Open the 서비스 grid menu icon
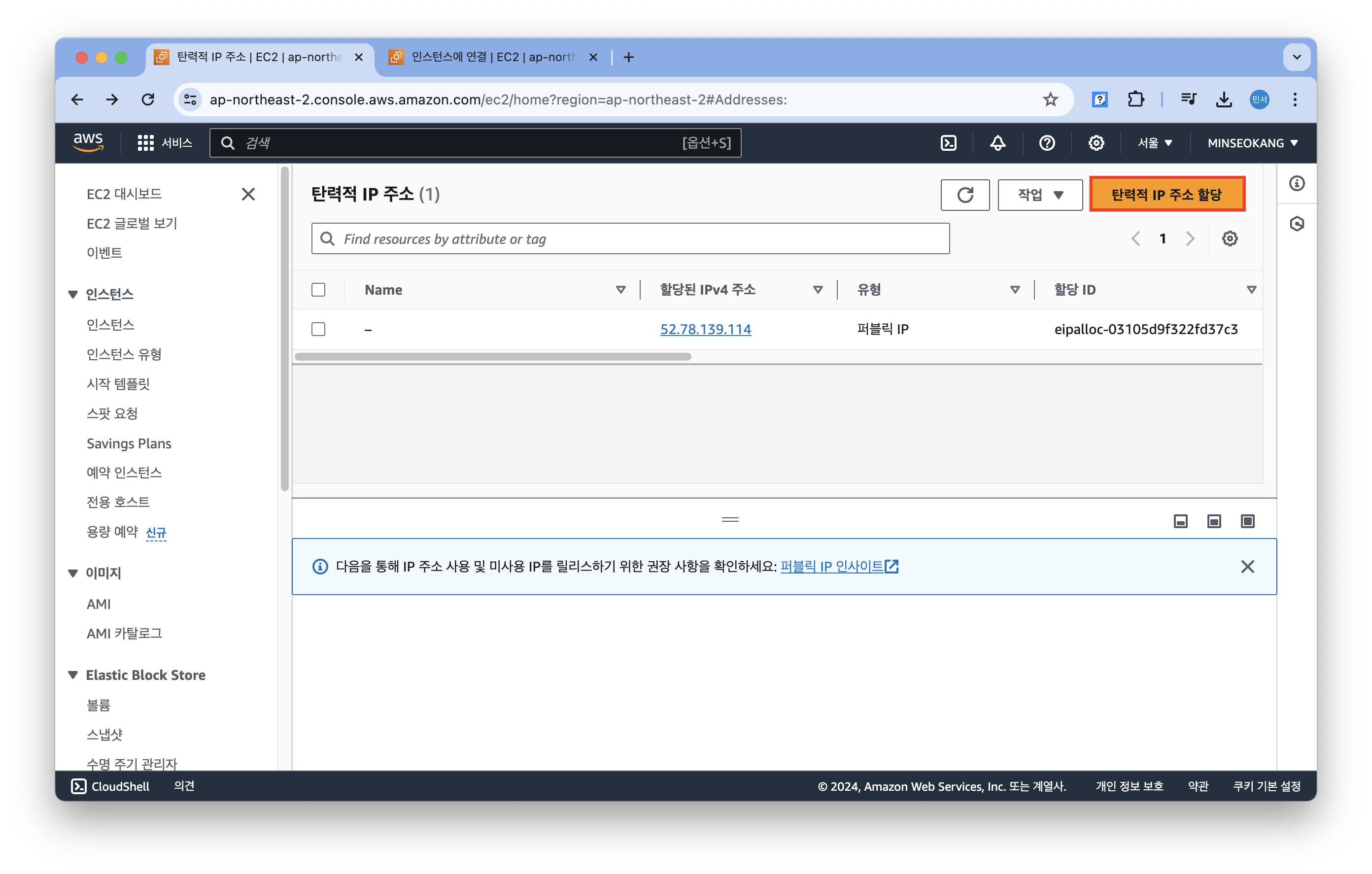This screenshot has width=1372, height=874. click(x=145, y=143)
